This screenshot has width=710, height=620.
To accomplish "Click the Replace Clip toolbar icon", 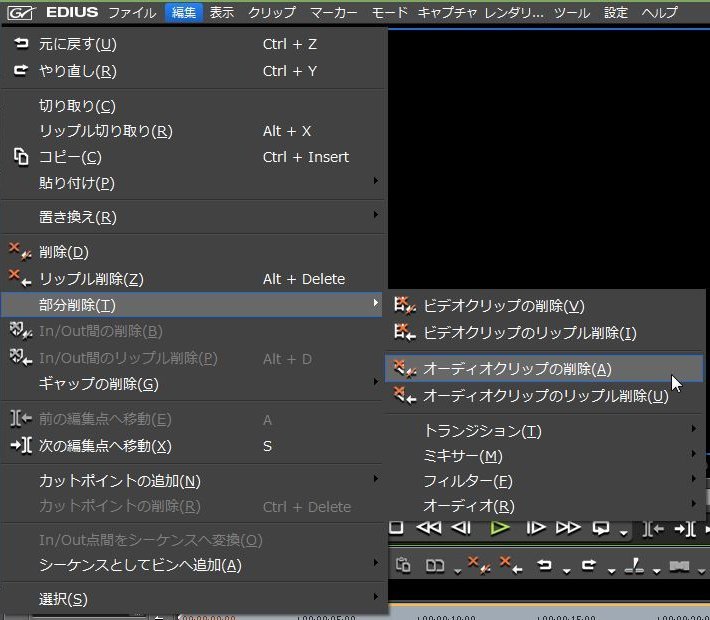I will (435, 566).
